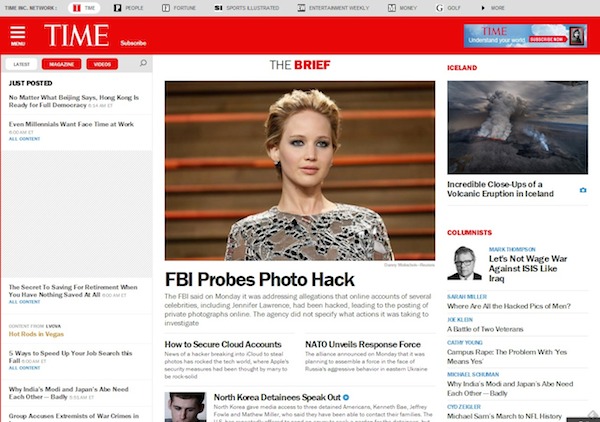Click Cyd Zeigler author name

pyautogui.click(x=464, y=407)
